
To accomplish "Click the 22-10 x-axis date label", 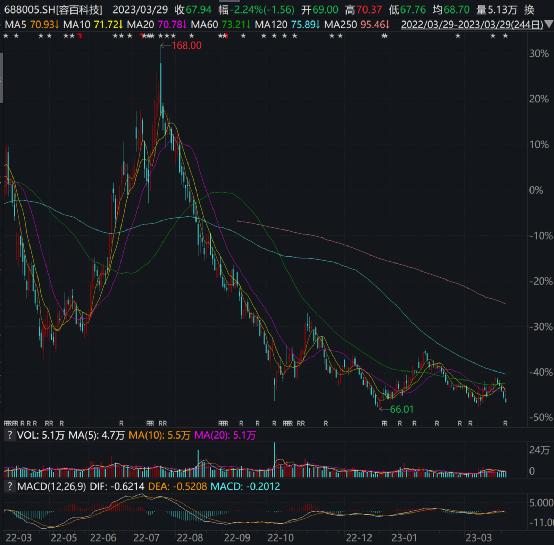I will tap(281, 538).
